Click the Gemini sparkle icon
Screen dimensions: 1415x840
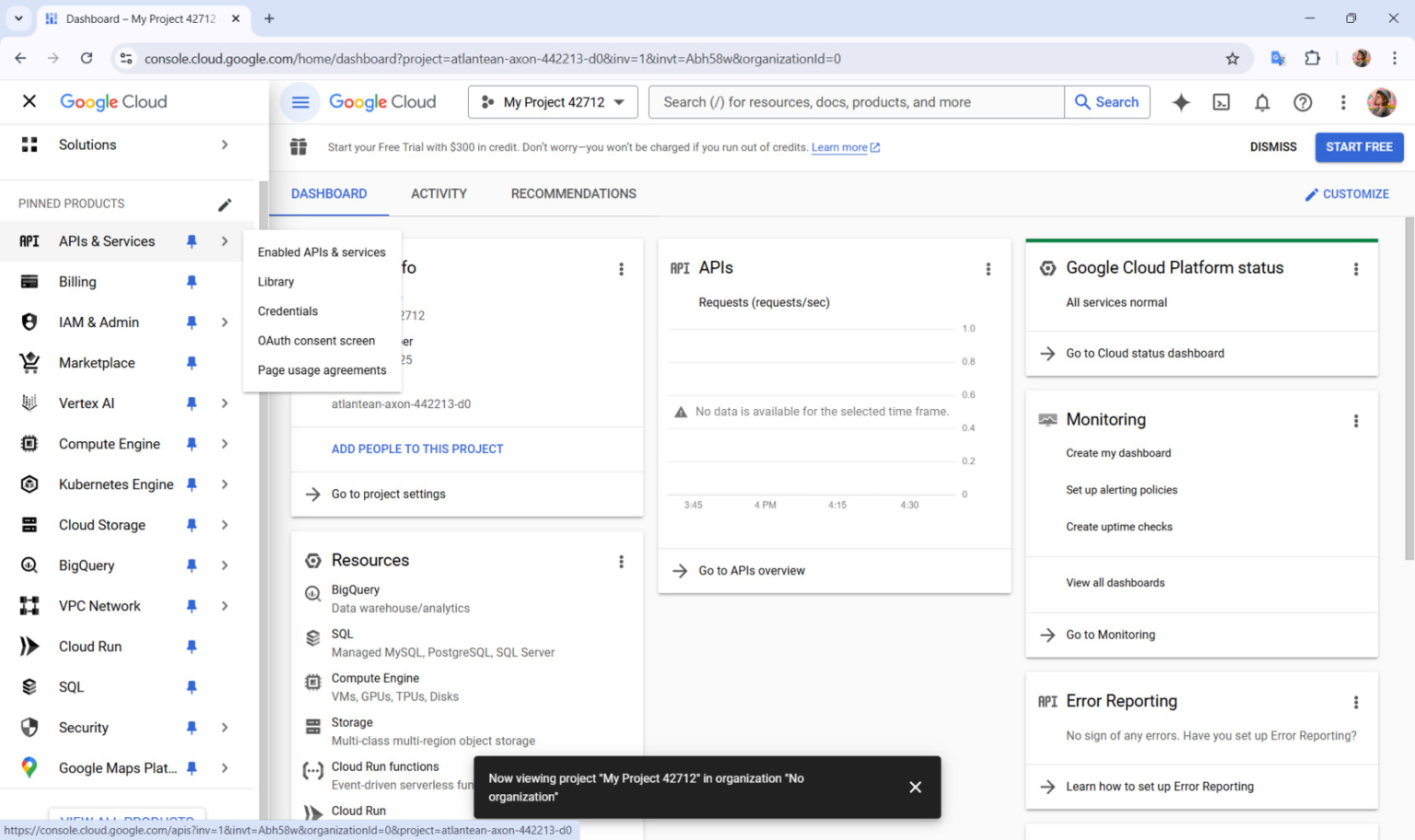pos(1181,102)
